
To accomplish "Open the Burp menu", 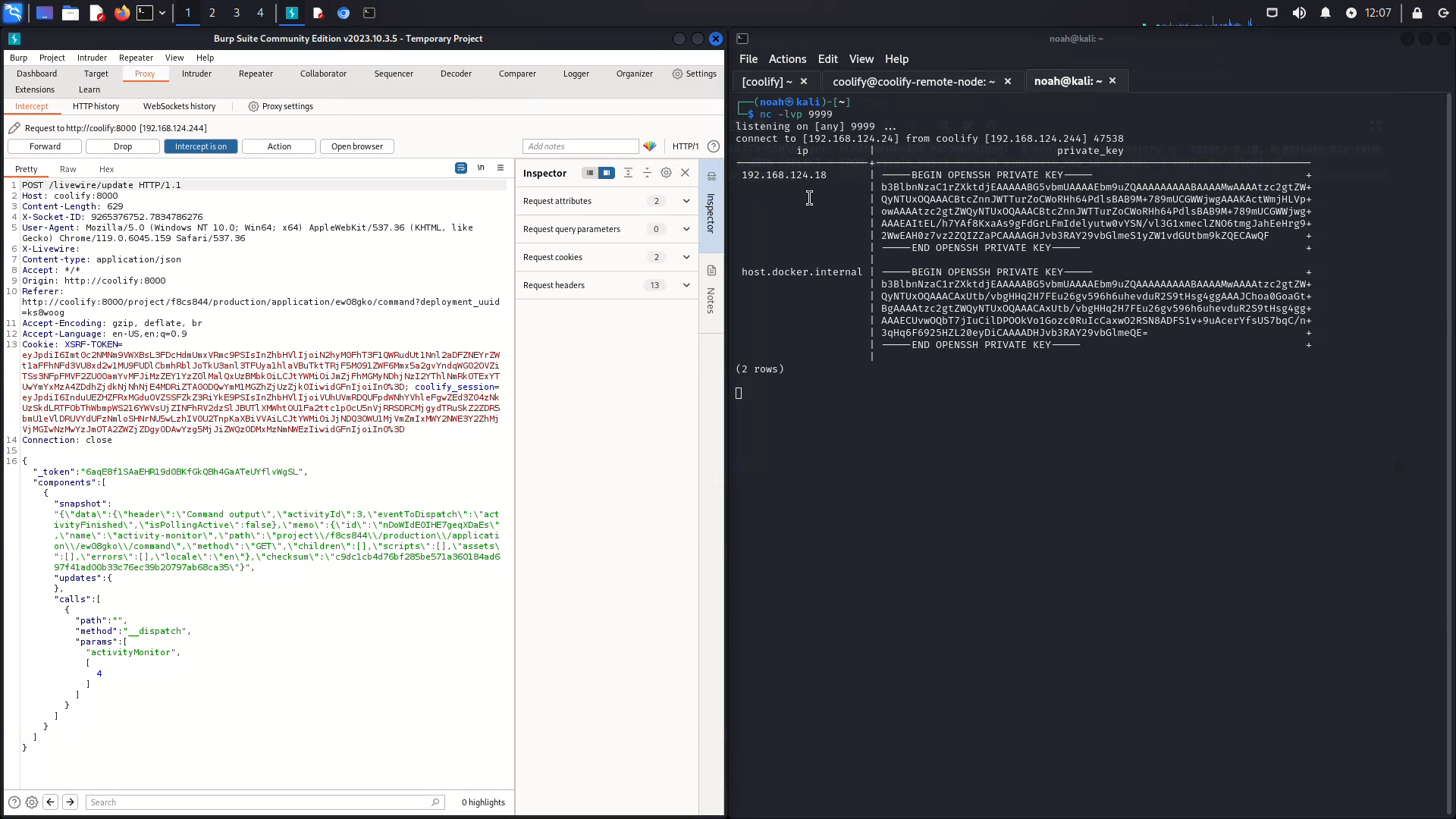I will pos(18,58).
